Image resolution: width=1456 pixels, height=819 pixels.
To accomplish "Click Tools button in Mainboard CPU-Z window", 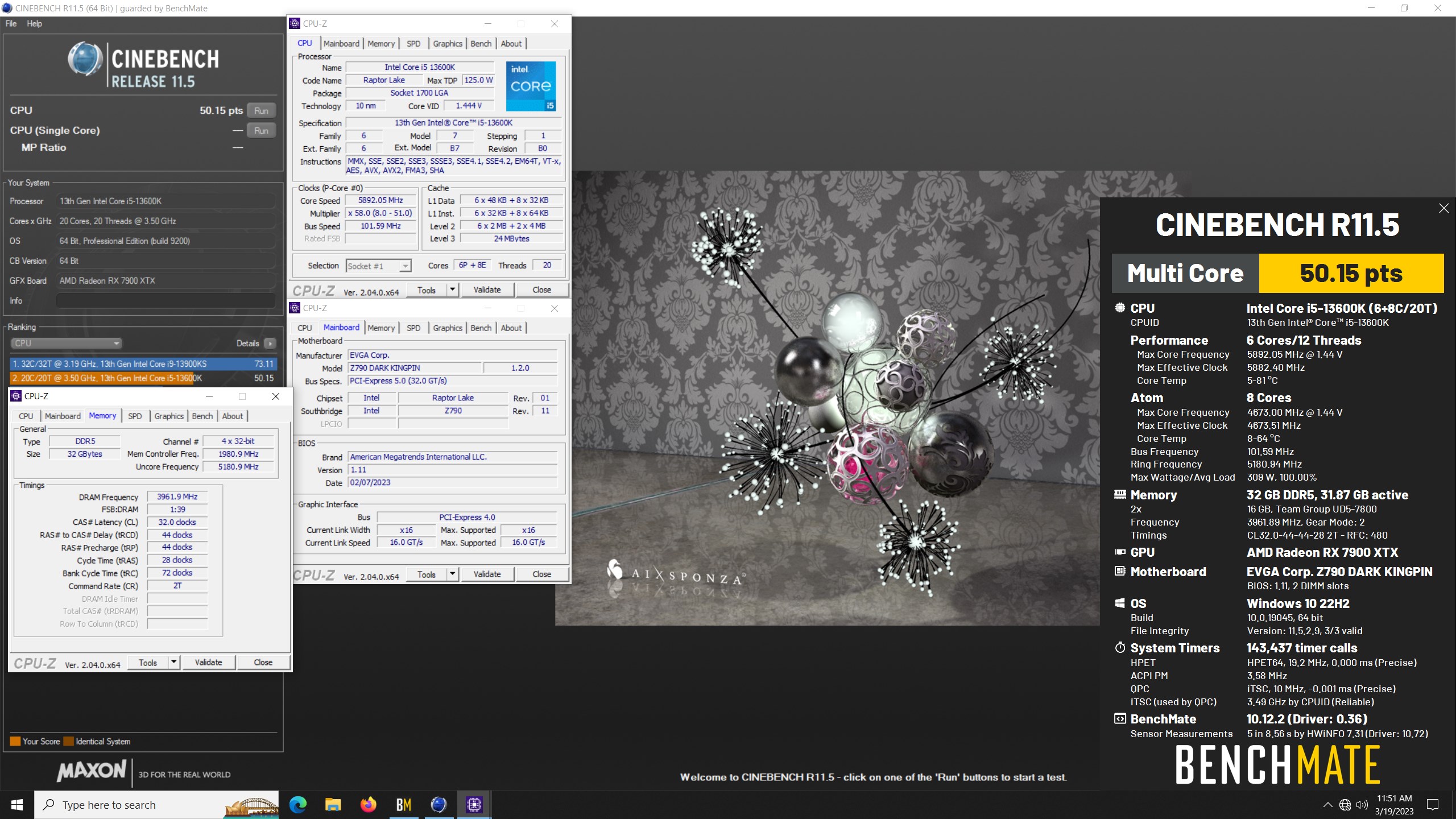I will (427, 574).
